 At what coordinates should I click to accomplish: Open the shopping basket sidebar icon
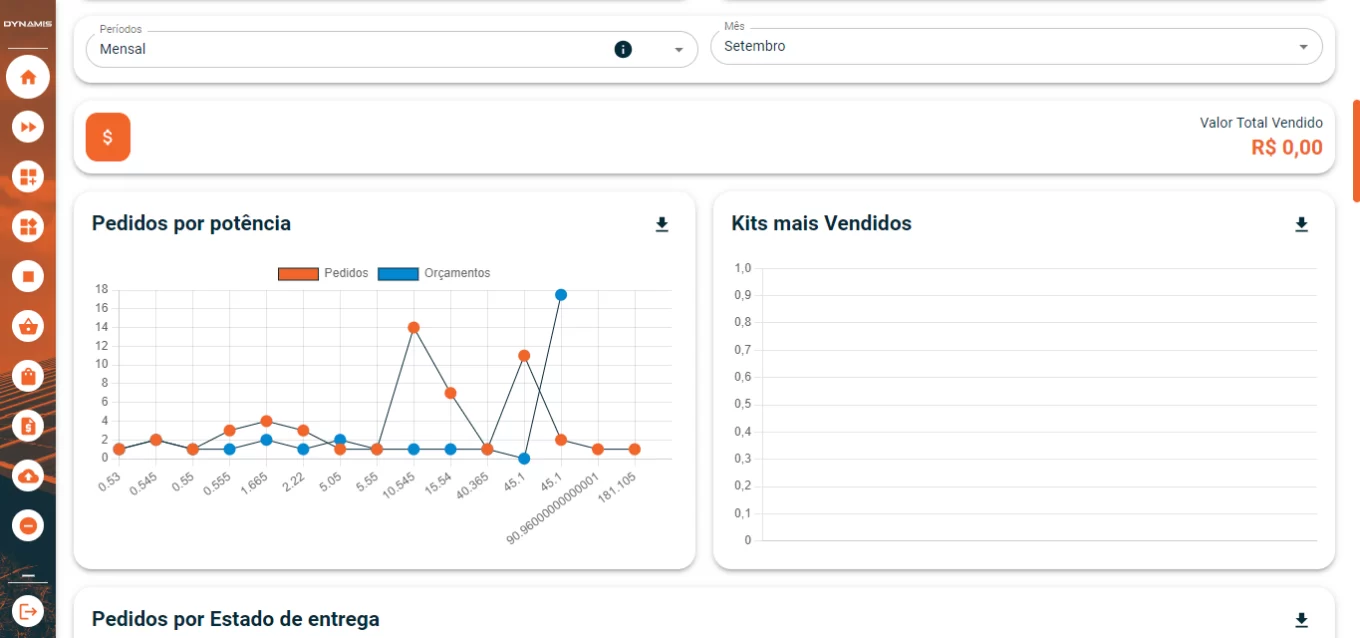(28, 326)
